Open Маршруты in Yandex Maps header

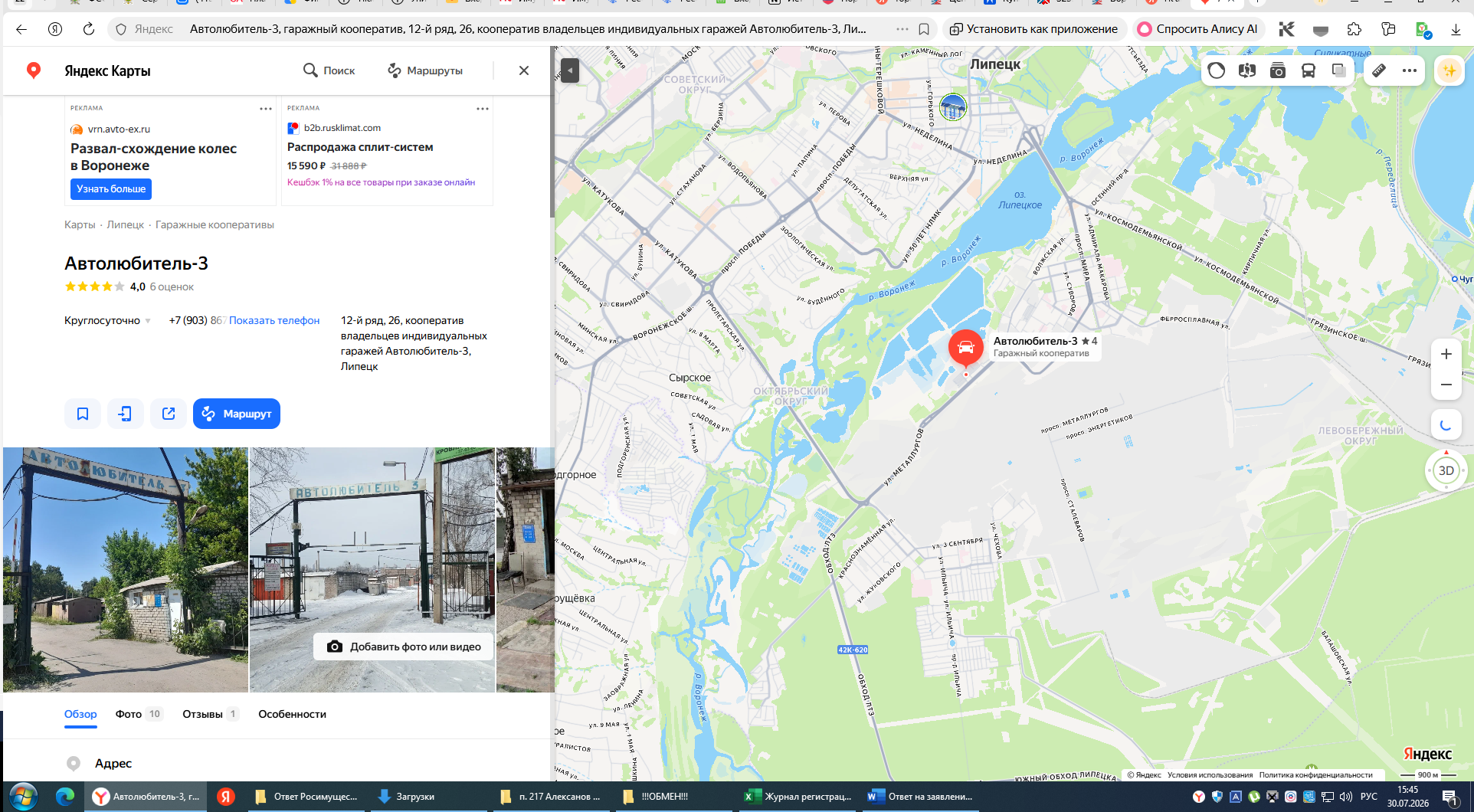click(x=425, y=70)
